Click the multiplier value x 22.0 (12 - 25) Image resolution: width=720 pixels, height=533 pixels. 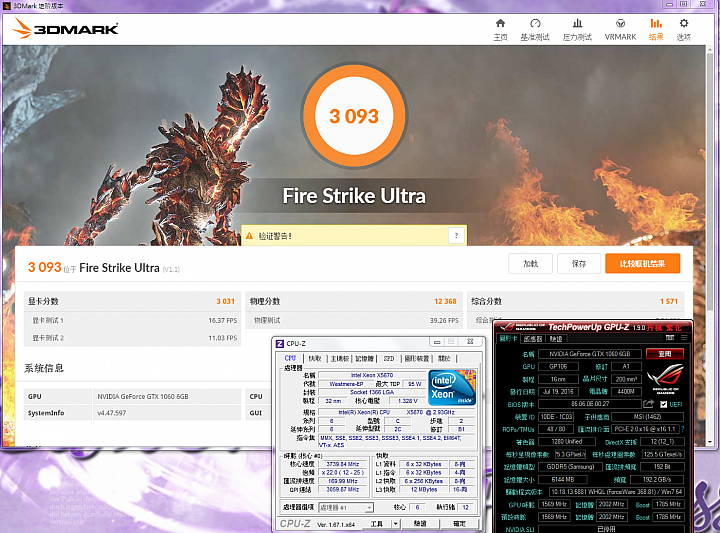click(x=343, y=472)
